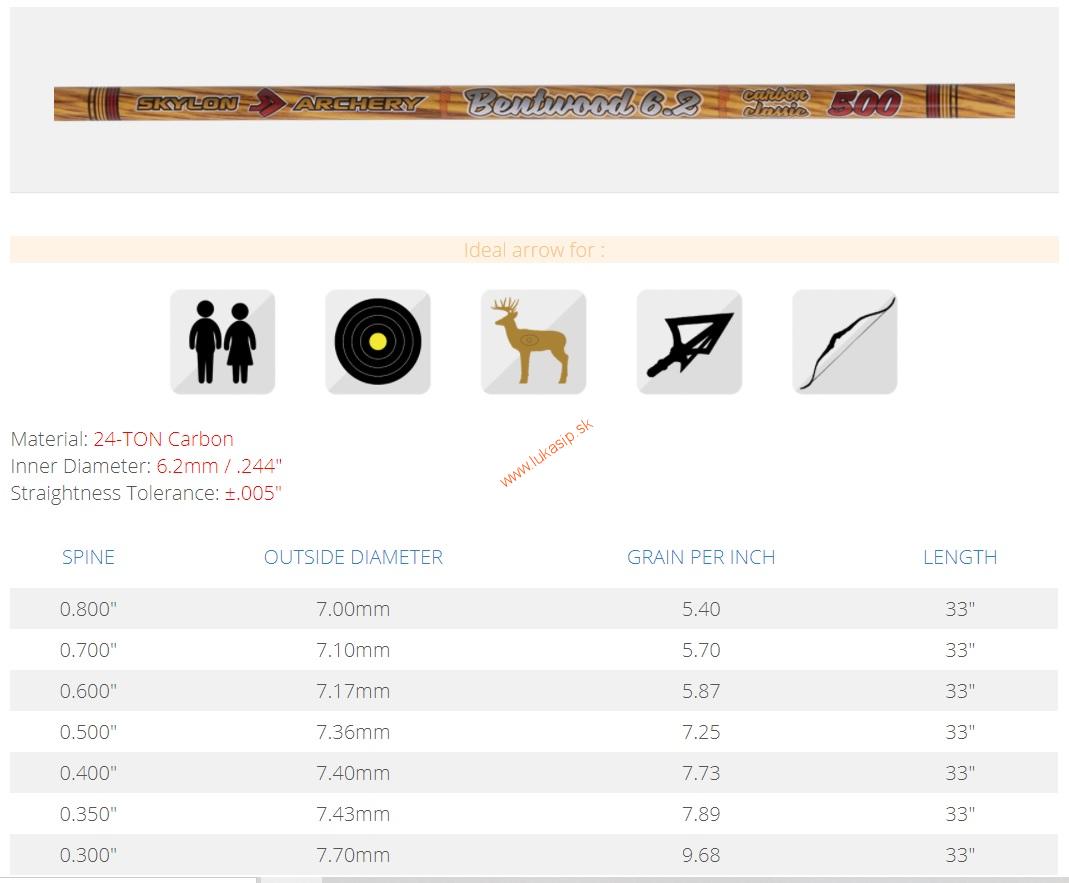Click the 7.43mm outside diameter cell
The image size is (1069, 883).
[353, 813]
